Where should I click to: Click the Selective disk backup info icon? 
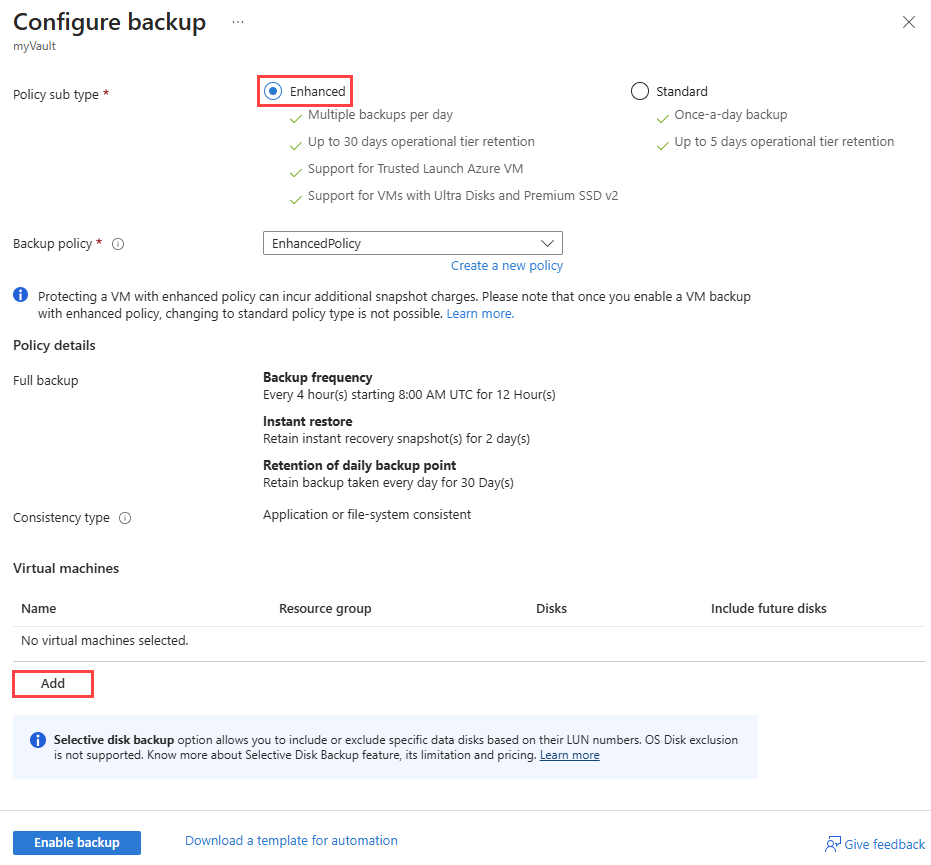[x=38, y=740]
